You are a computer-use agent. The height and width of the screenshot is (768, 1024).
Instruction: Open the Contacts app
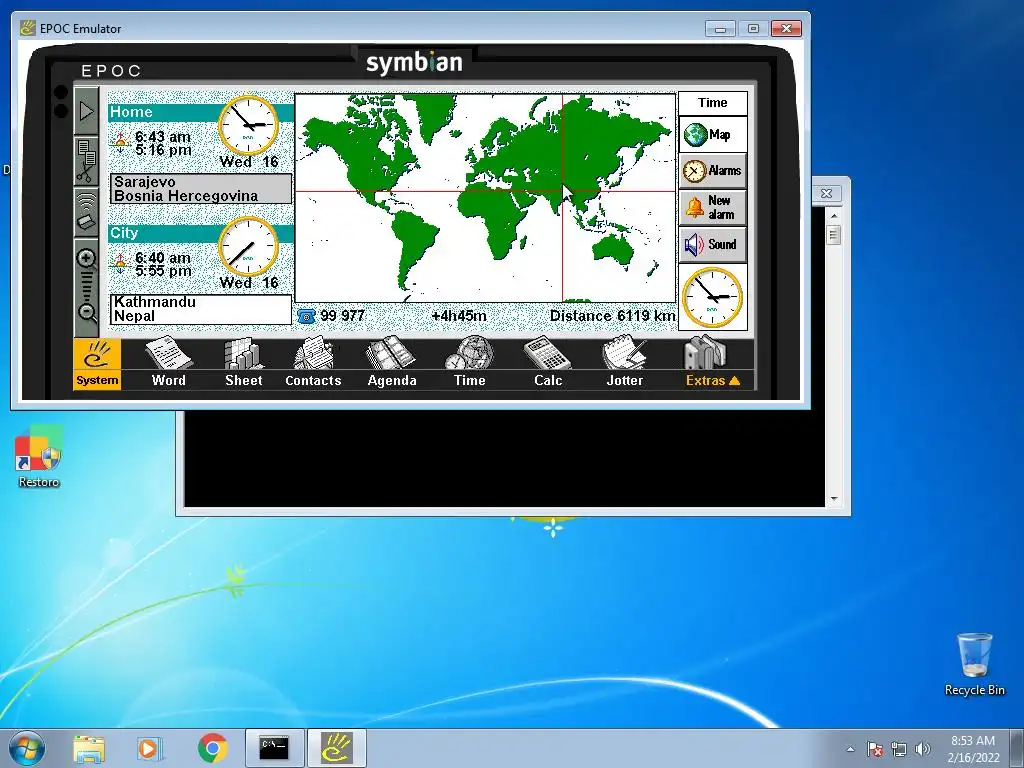[313, 363]
